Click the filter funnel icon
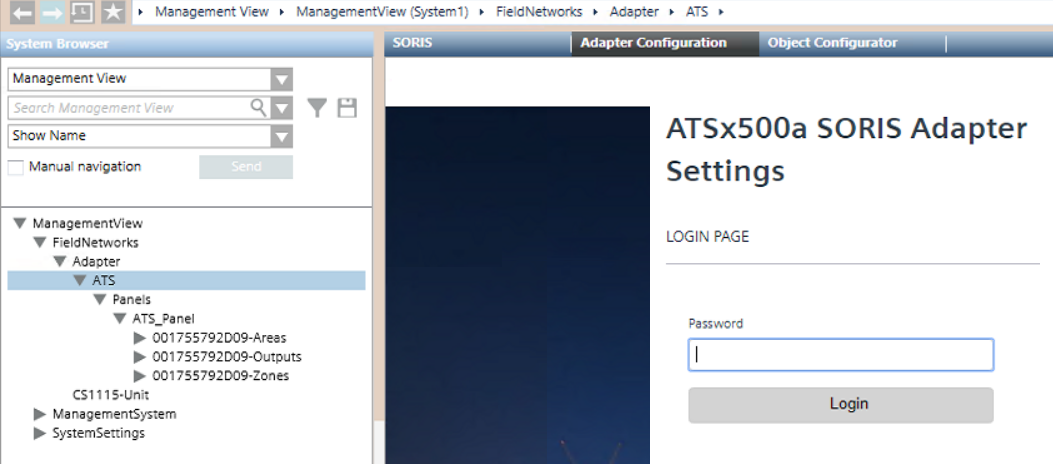 click(x=317, y=108)
